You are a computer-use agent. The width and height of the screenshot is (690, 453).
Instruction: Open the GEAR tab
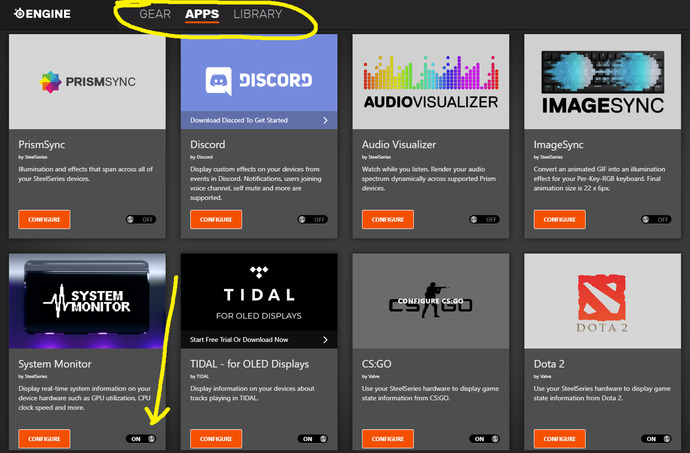tap(155, 14)
